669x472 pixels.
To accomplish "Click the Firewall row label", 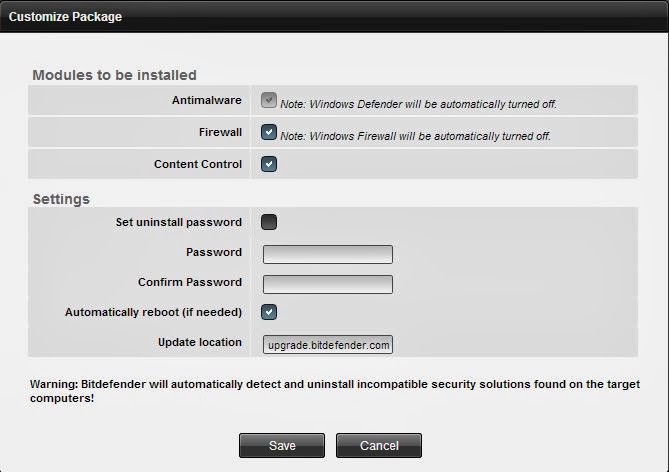I will click(x=220, y=132).
